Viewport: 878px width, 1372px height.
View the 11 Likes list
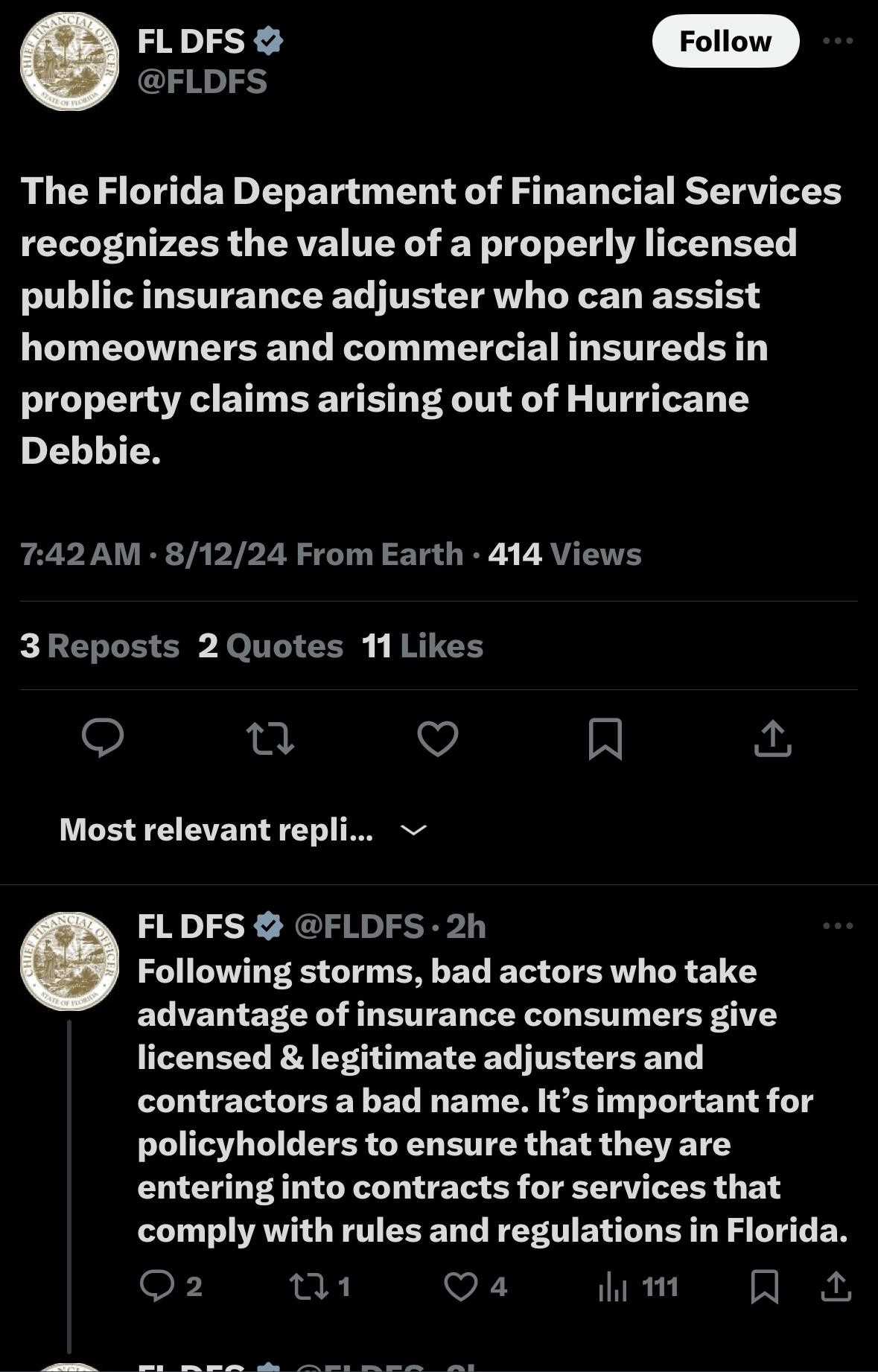(x=423, y=646)
